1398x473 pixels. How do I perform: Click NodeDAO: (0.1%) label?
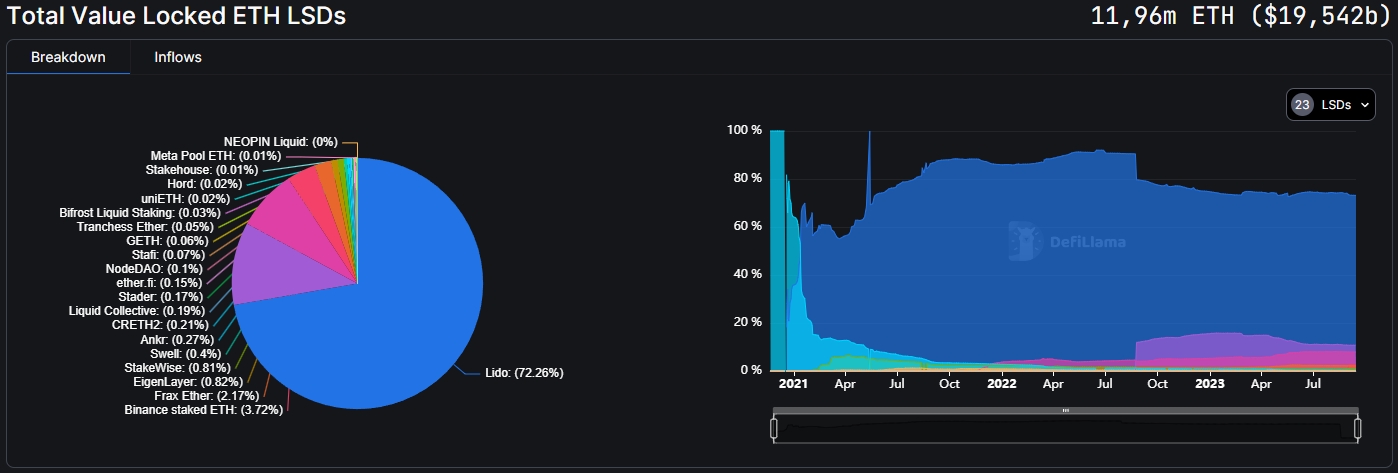click(153, 269)
